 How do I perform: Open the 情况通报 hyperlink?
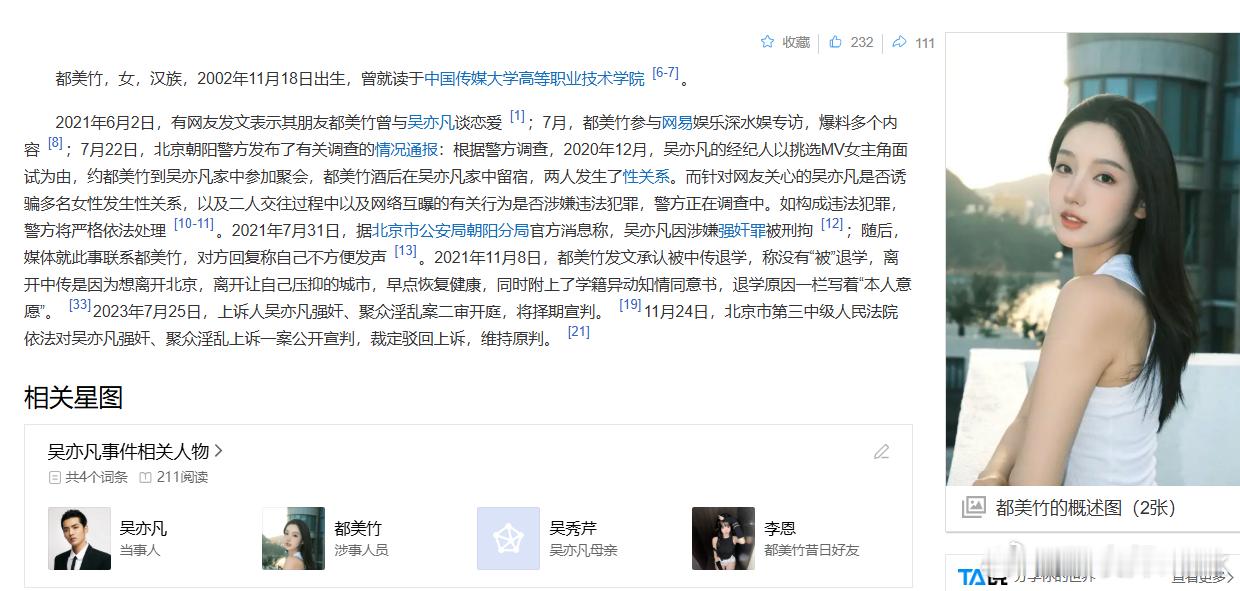pyautogui.click(x=406, y=150)
